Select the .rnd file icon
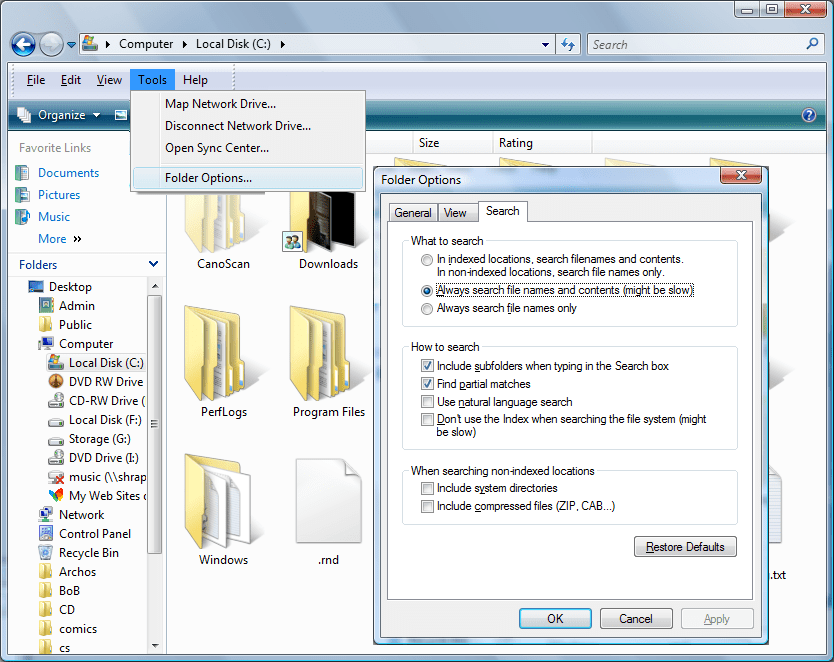 328,501
